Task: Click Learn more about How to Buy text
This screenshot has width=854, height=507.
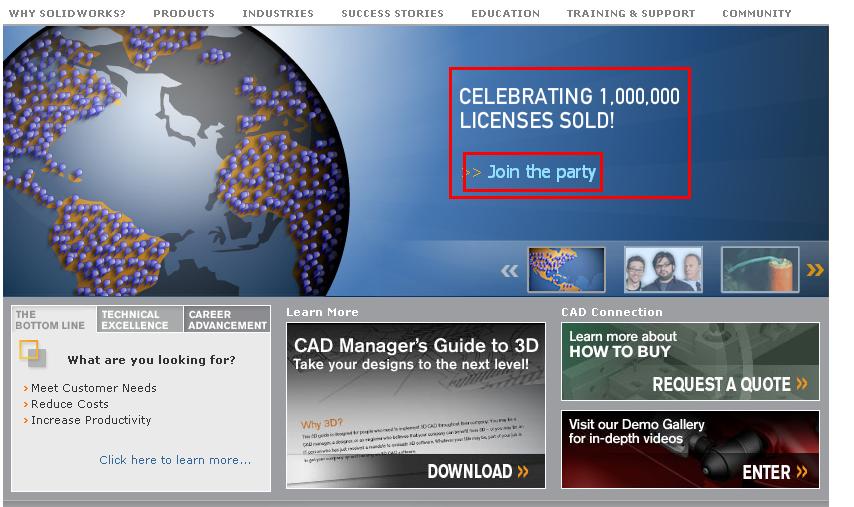Action: tap(623, 344)
